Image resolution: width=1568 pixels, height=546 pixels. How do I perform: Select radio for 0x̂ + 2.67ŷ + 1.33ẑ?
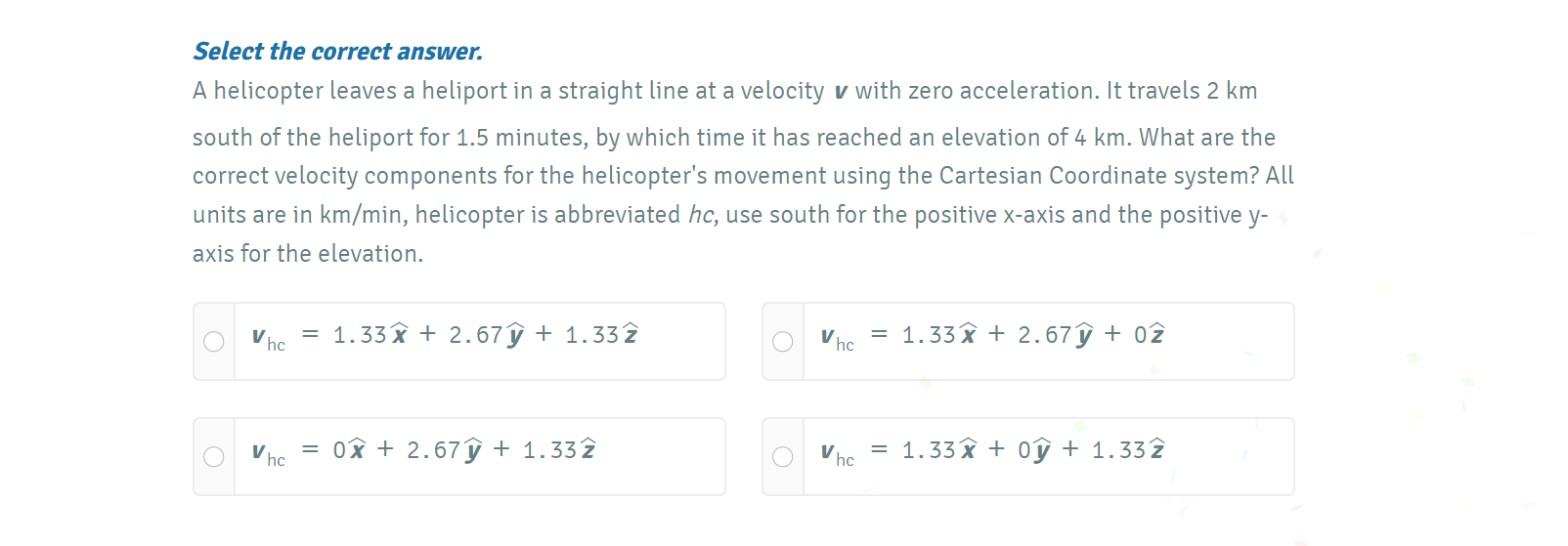(x=214, y=457)
